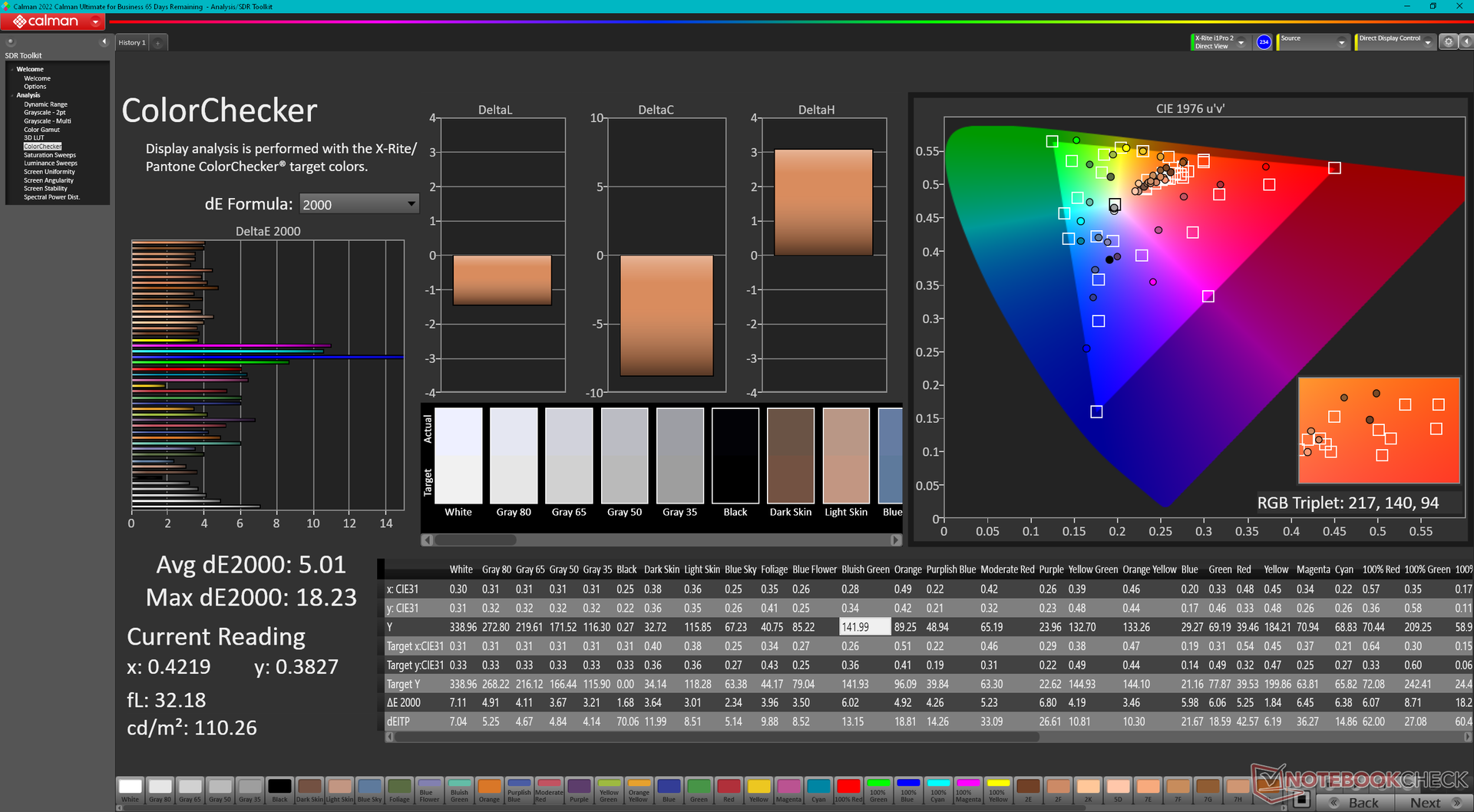Open the settings gear in top toolbar
This screenshot has height=812, width=1474.
point(1448,42)
